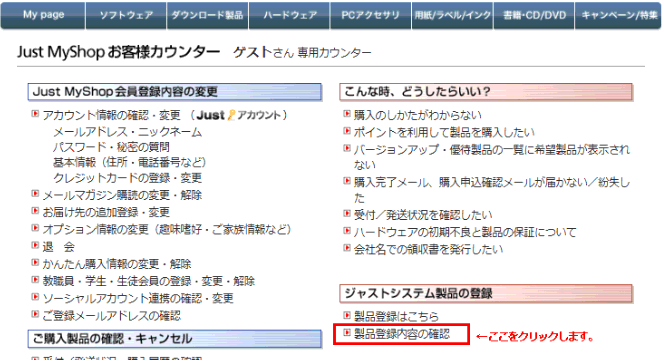
Task: Click アカウント情報の確認・変更 link
Action: click(111, 115)
